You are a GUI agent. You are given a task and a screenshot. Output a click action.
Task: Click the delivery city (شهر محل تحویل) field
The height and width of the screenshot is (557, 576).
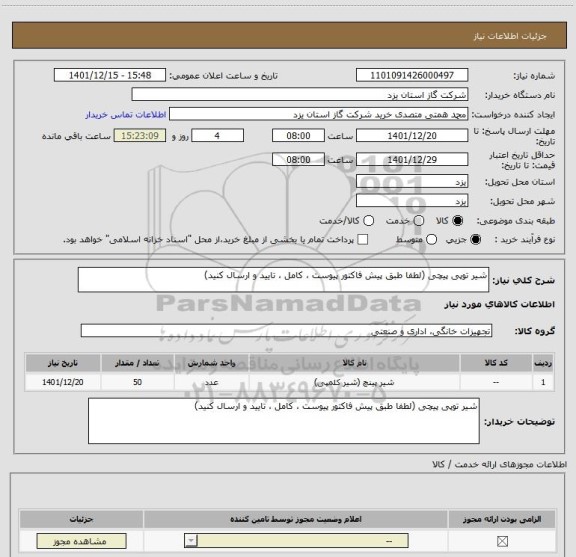tap(412, 201)
